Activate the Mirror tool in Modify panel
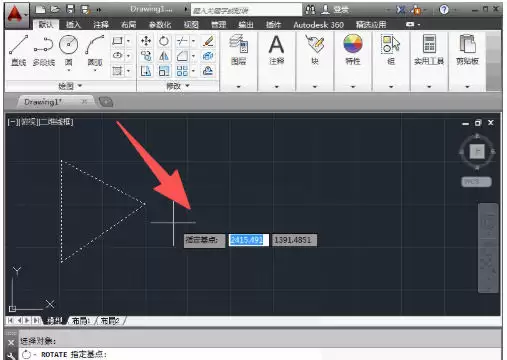Screen dimensions: 507x360 164,56
